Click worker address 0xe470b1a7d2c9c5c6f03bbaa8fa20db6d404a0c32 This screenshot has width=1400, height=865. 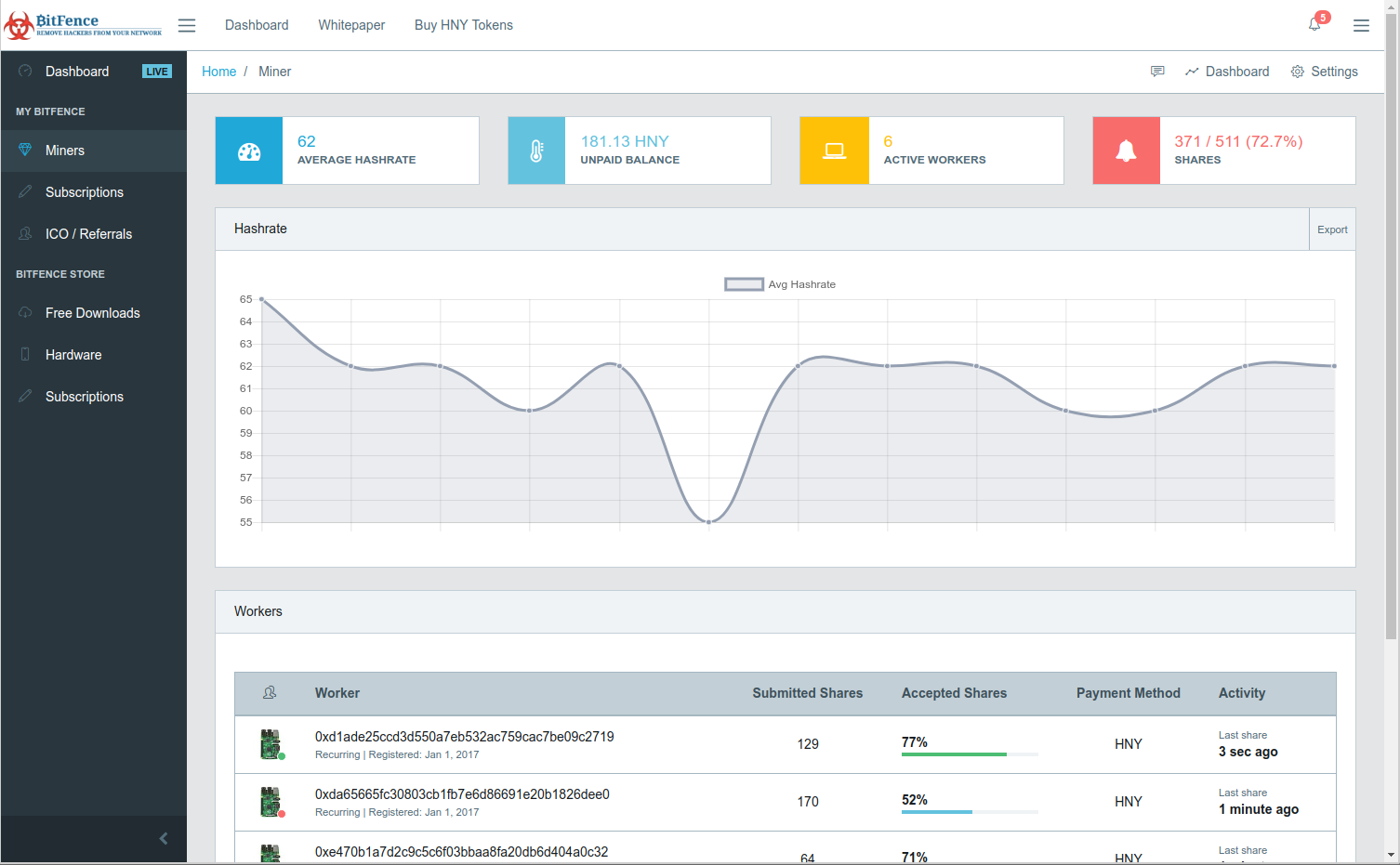pos(461,852)
